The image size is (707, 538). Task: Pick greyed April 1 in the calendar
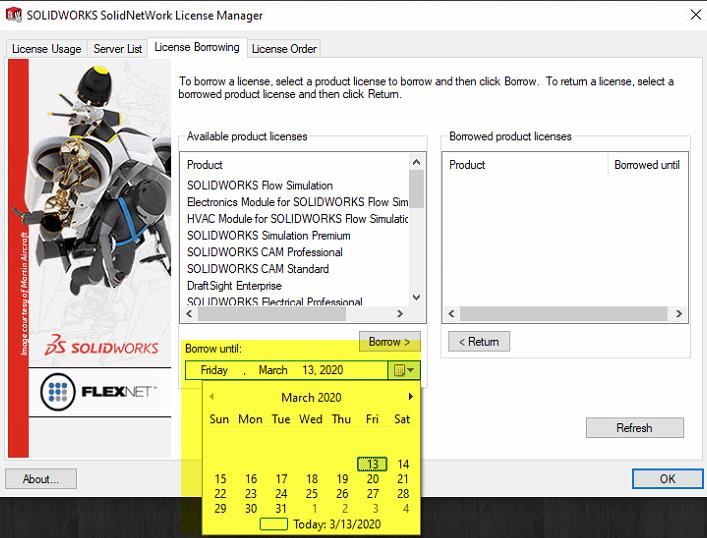click(315, 509)
